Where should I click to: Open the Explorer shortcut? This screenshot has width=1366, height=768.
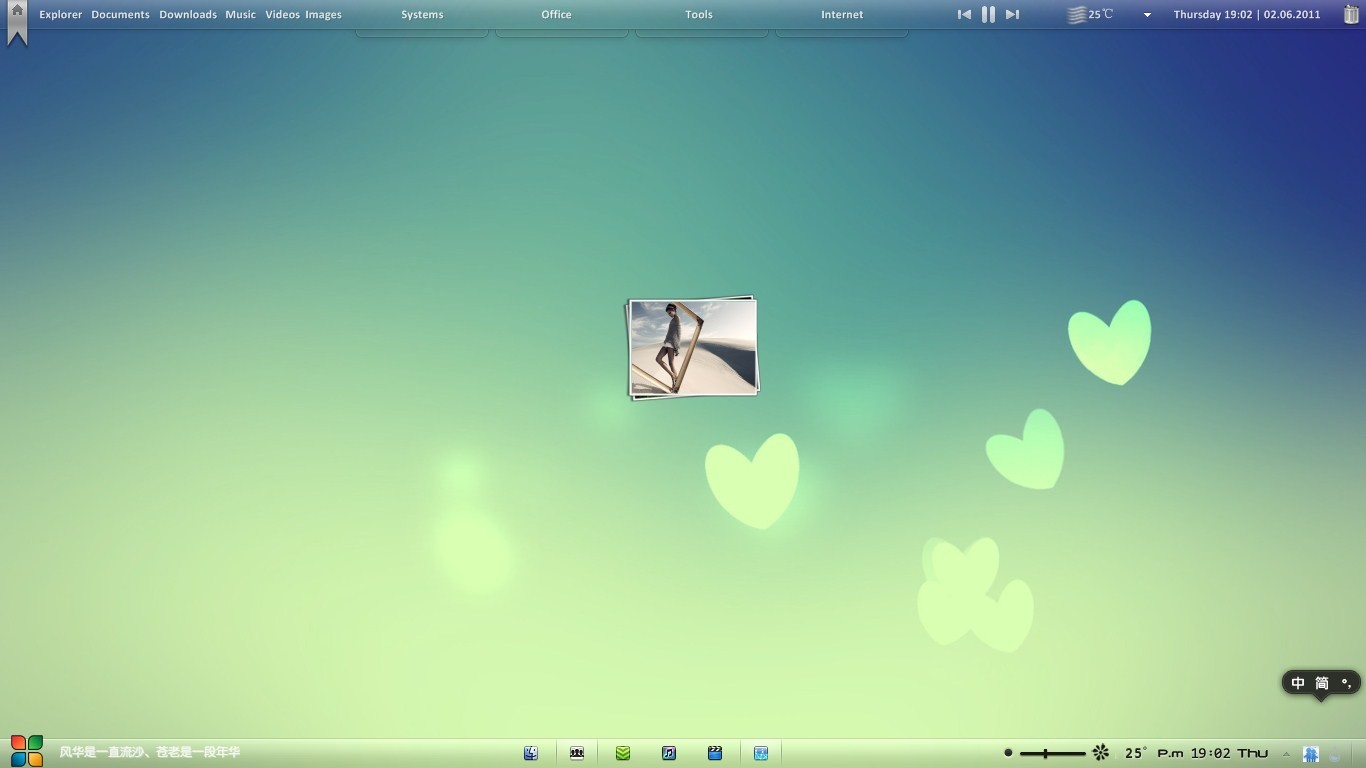click(x=61, y=15)
